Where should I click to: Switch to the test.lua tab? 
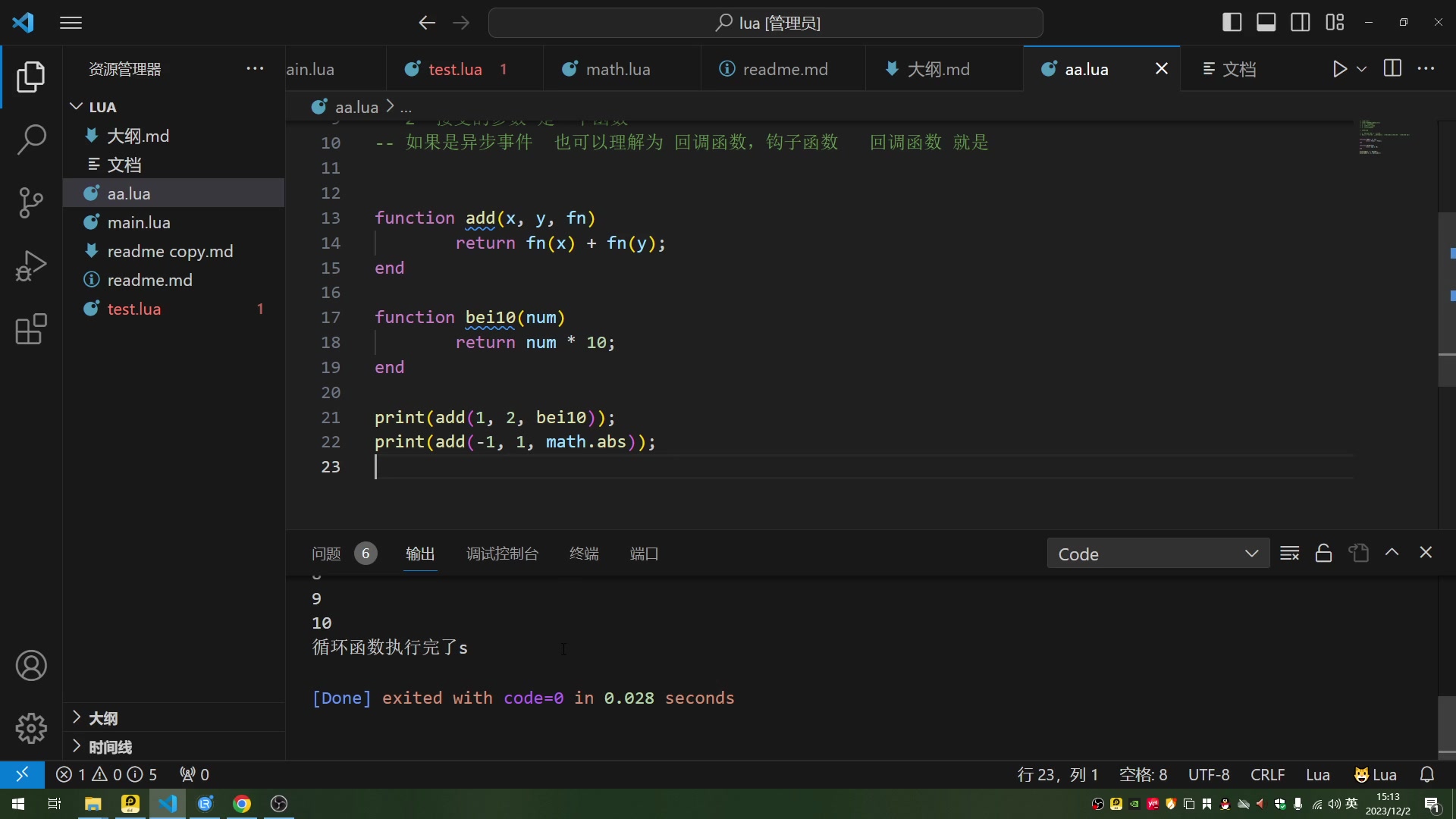pos(464,69)
